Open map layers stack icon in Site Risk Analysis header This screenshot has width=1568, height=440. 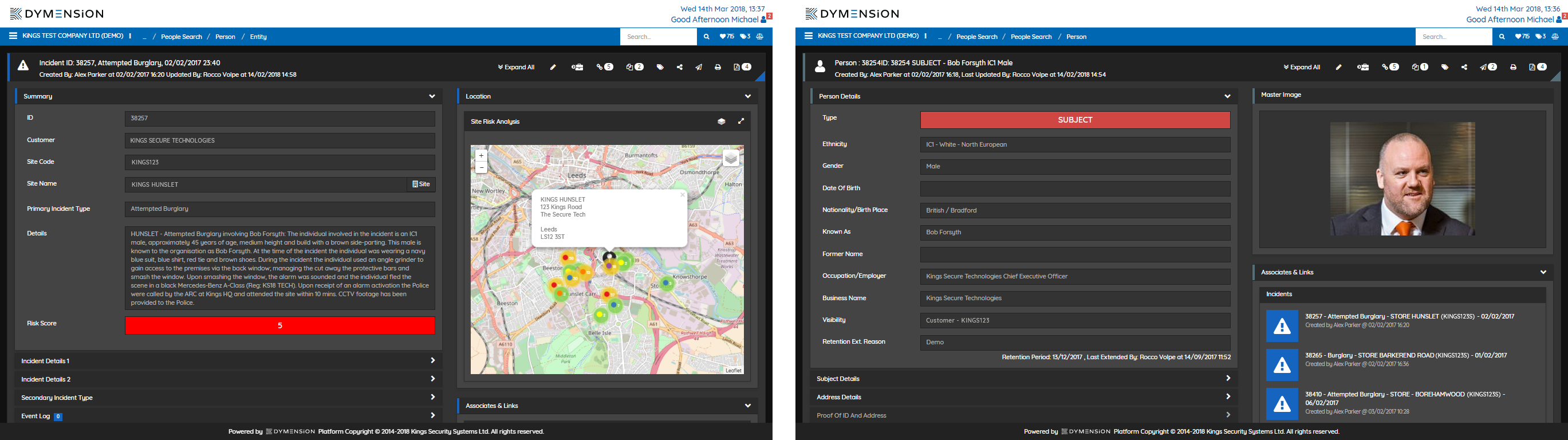click(x=722, y=121)
